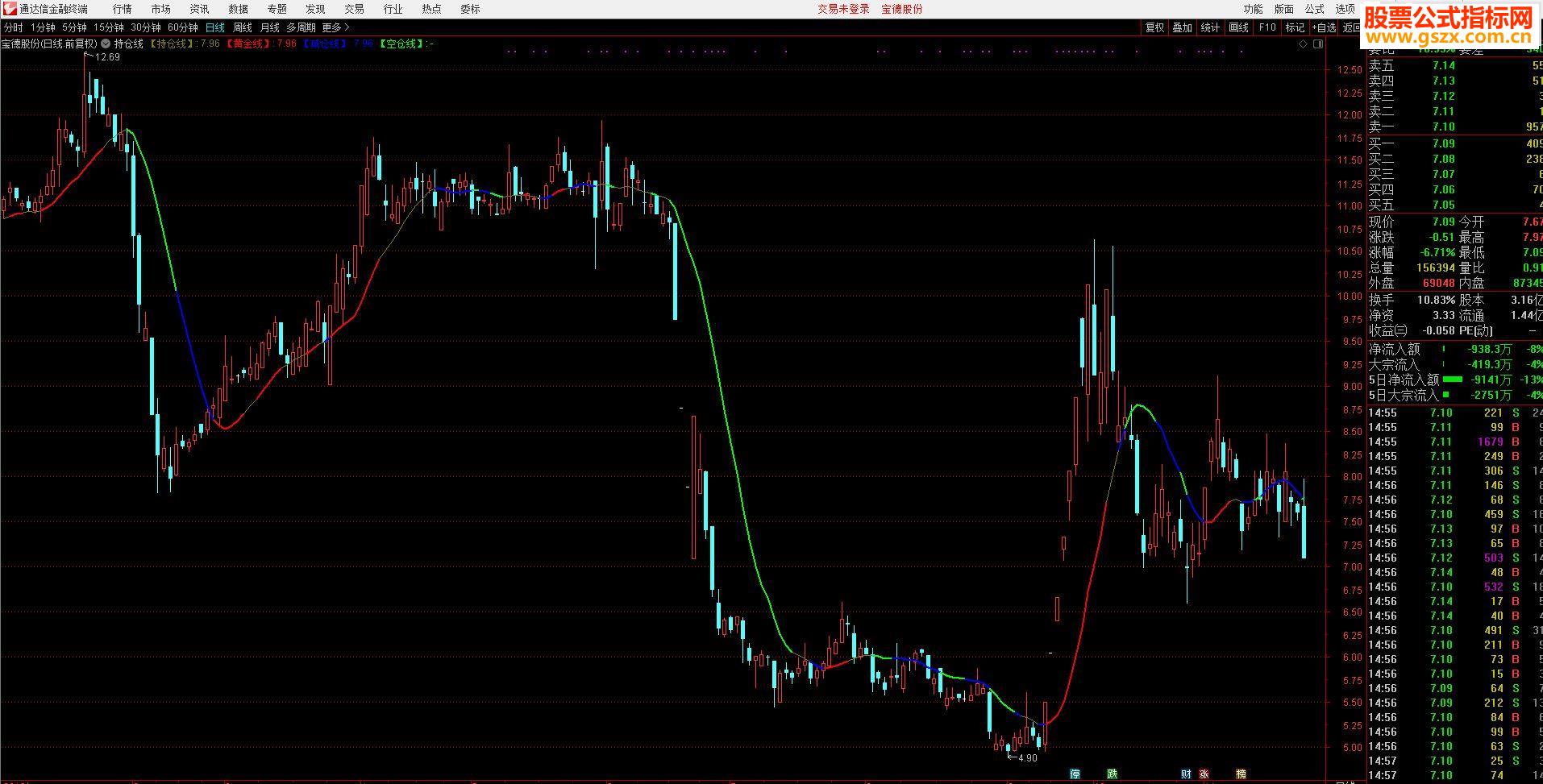The width and height of the screenshot is (1543, 784).
Task: Open the 数据 menu
Action: point(239,9)
